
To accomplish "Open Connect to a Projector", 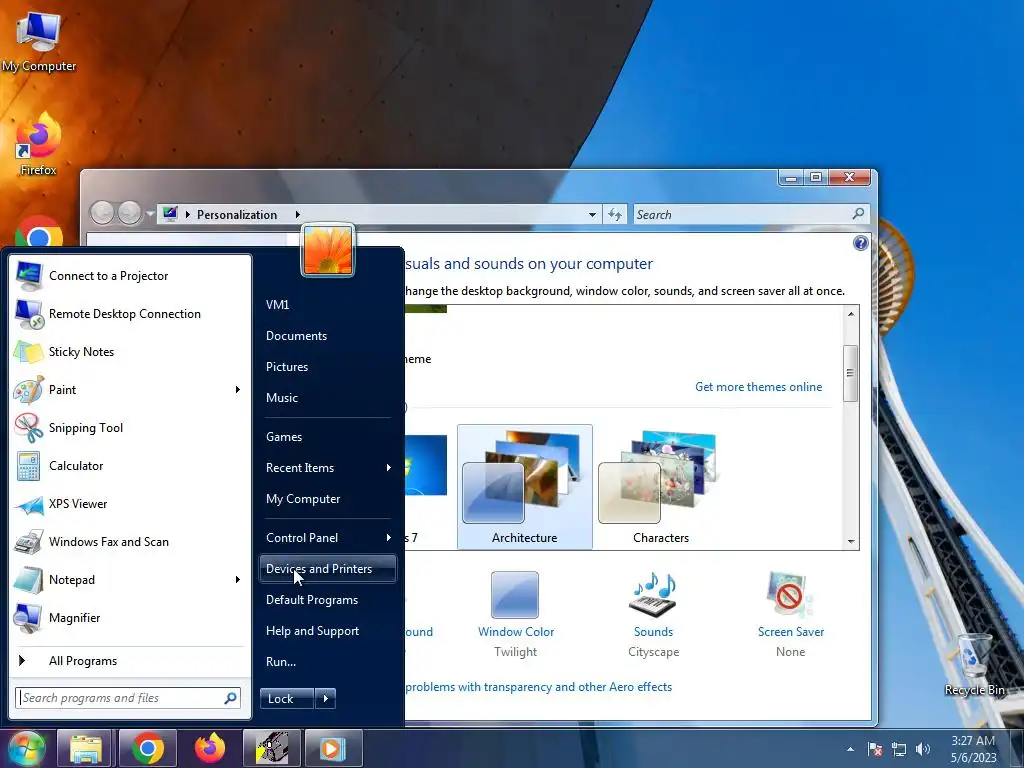I will 129,276.
